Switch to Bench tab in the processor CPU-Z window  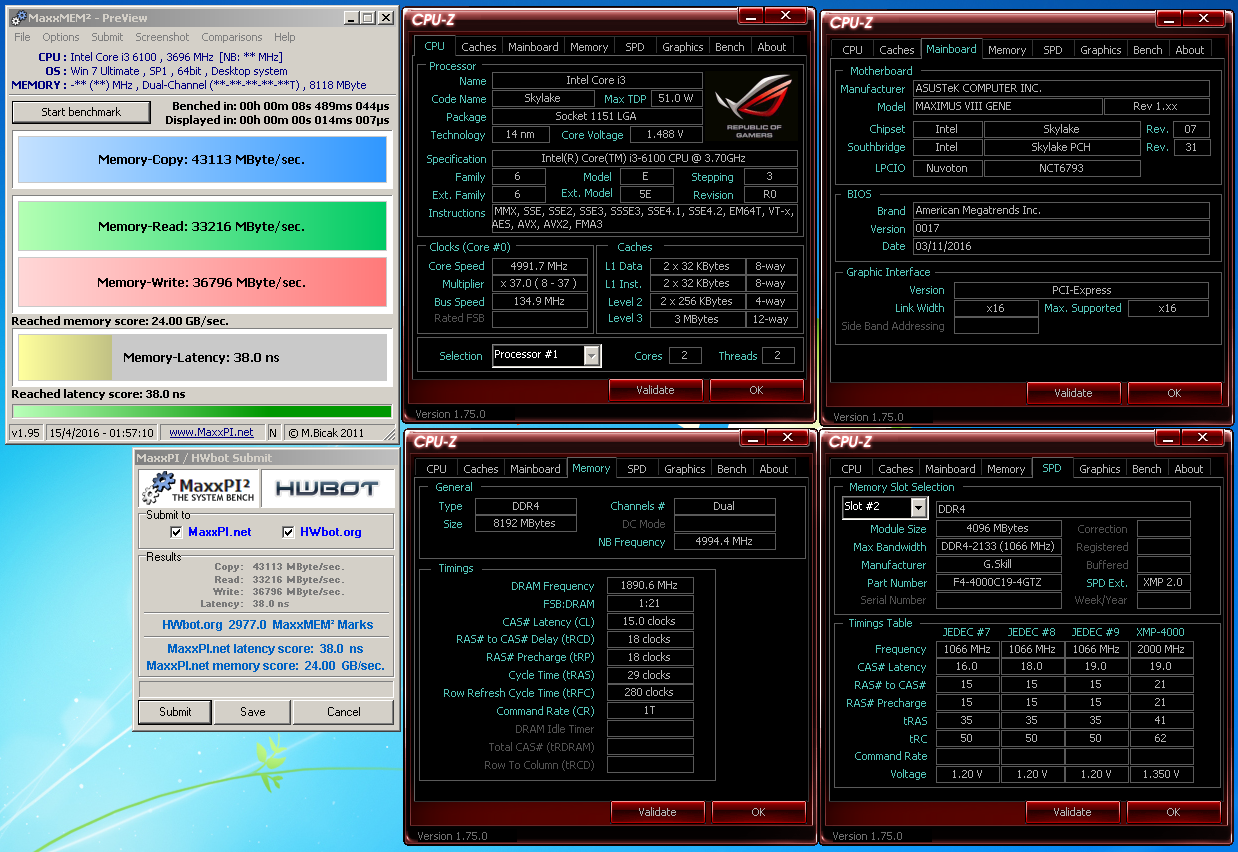(730, 47)
